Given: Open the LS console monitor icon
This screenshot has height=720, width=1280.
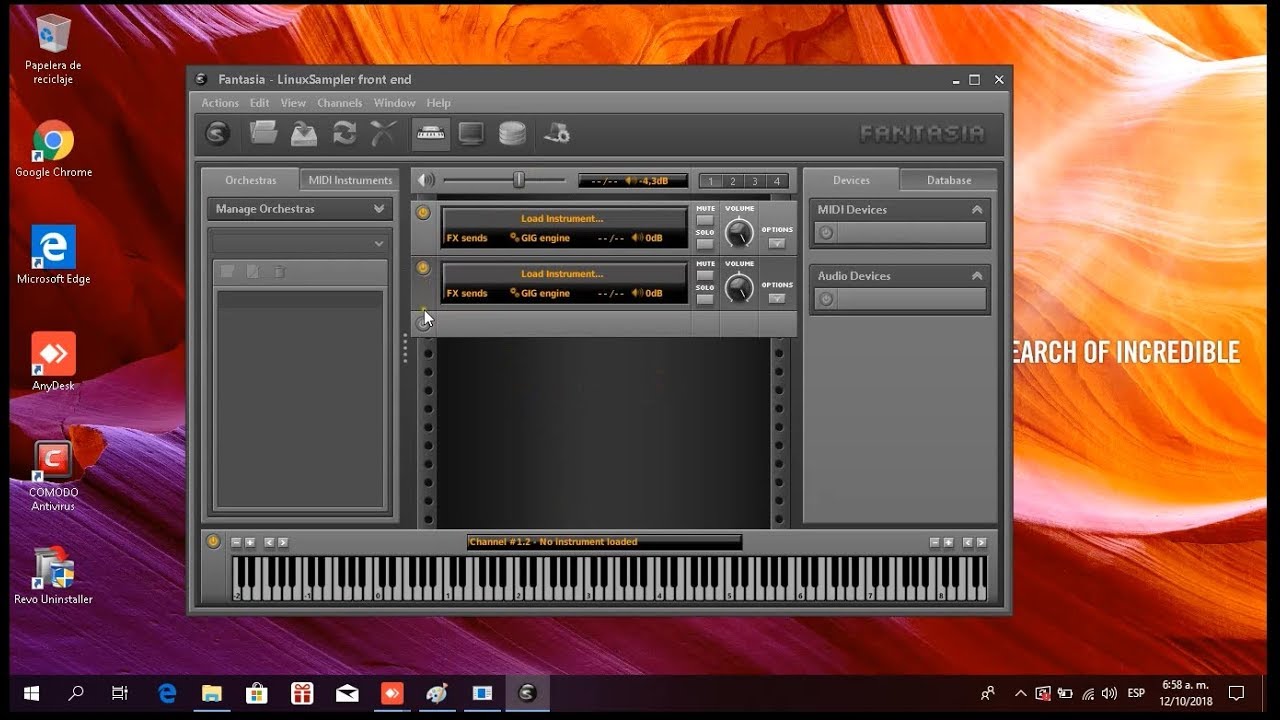Looking at the screenshot, I should pyautogui.click(x=471, y=133).
